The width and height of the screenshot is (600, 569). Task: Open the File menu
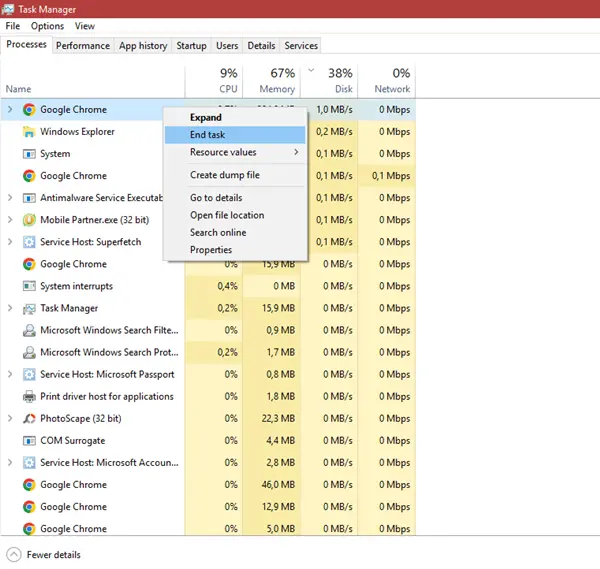pos(13,26)
